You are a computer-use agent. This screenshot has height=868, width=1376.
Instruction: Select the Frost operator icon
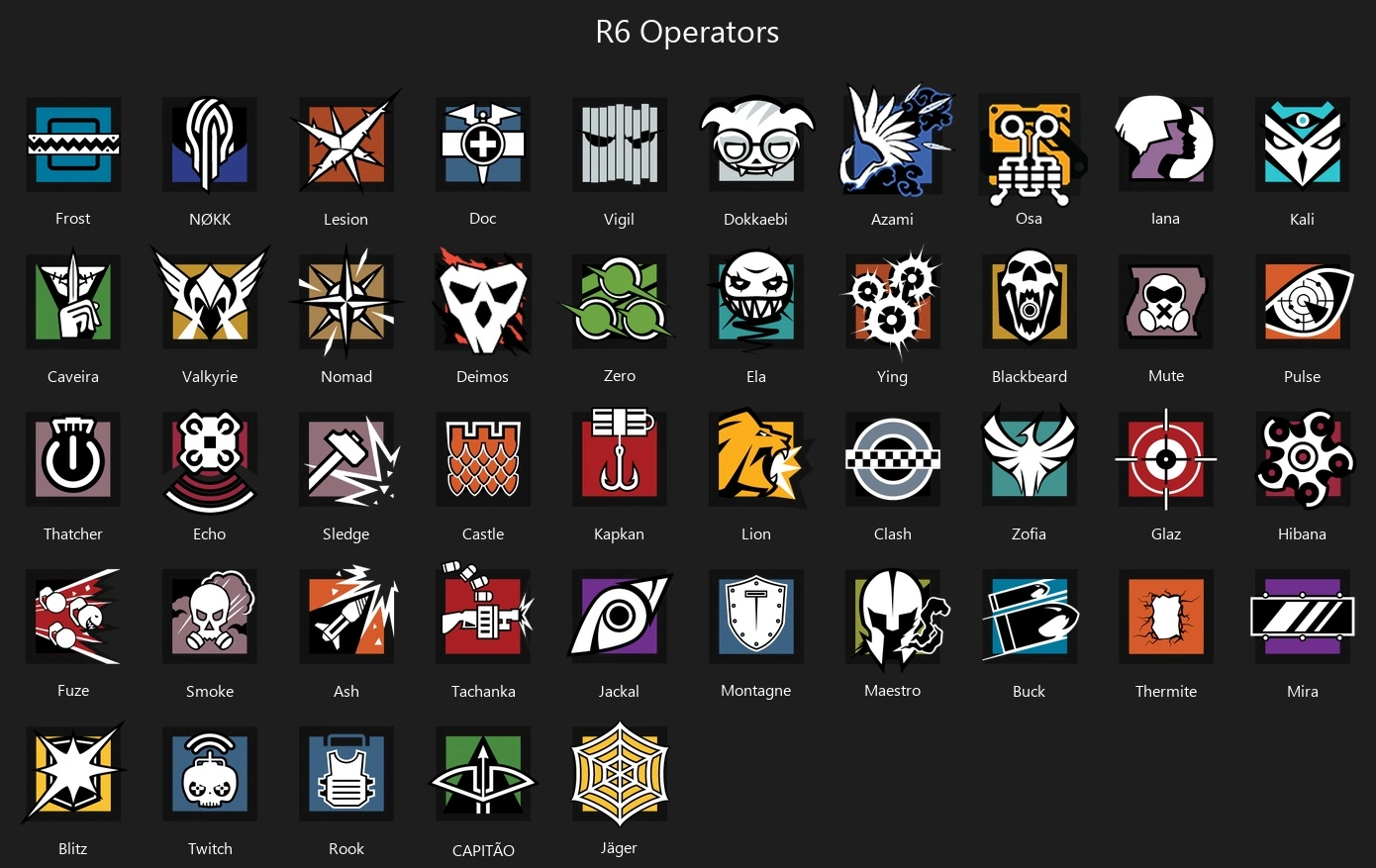coord(73,145)
